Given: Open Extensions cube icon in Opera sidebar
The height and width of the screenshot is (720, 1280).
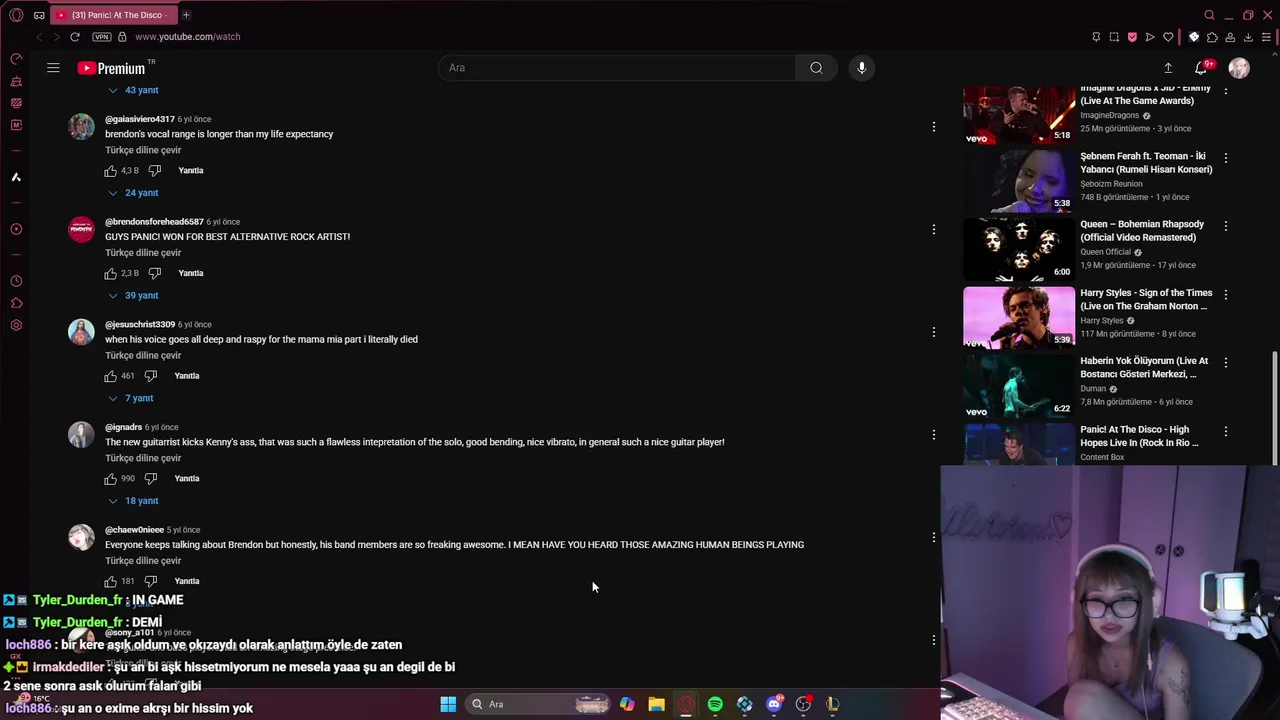Looking at the screenshot, I should pos(16,303).
